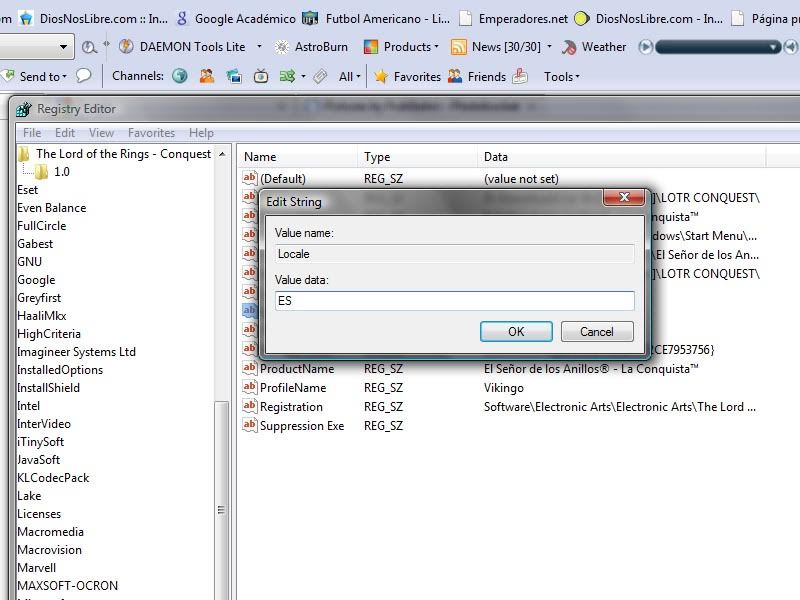
Task: Select the Macromedia registry key
Action: pos(51,532)
